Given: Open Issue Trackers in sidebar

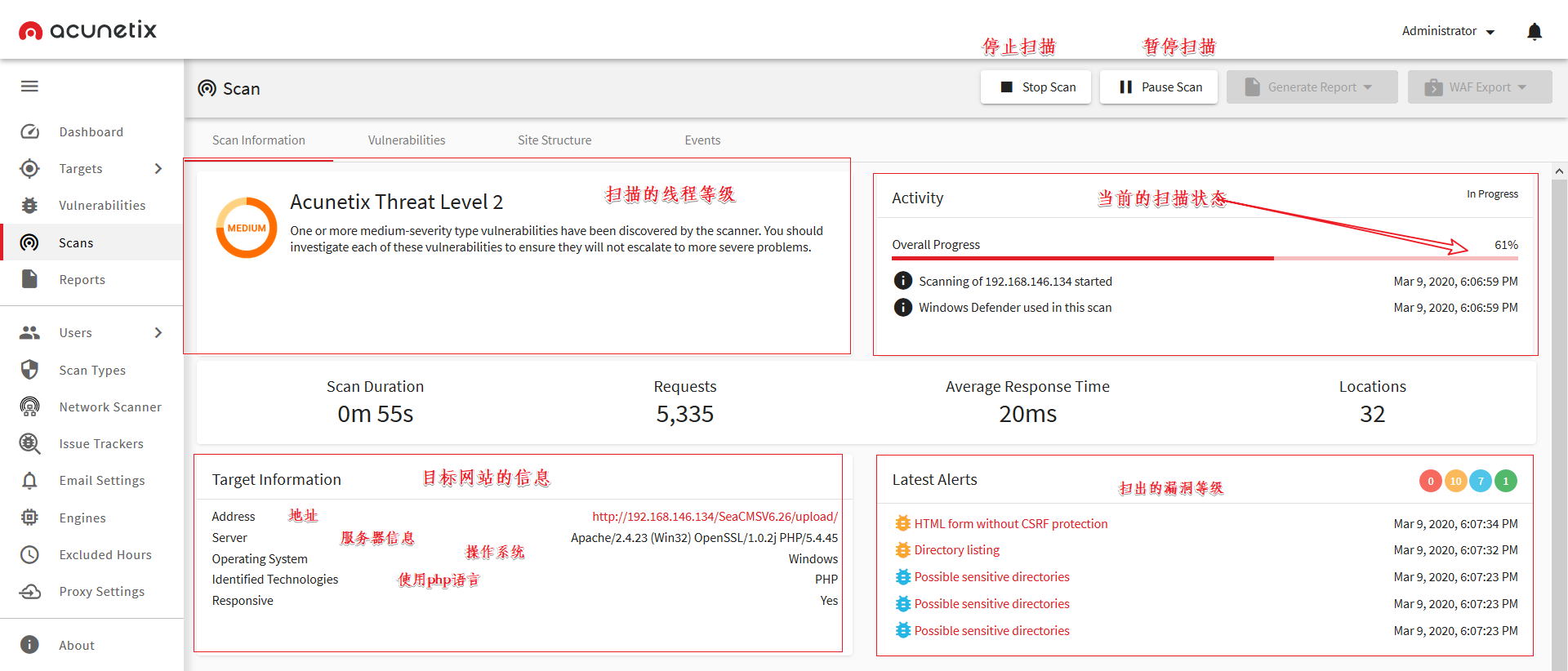Looking at the screenshot, I should [101, 443].
